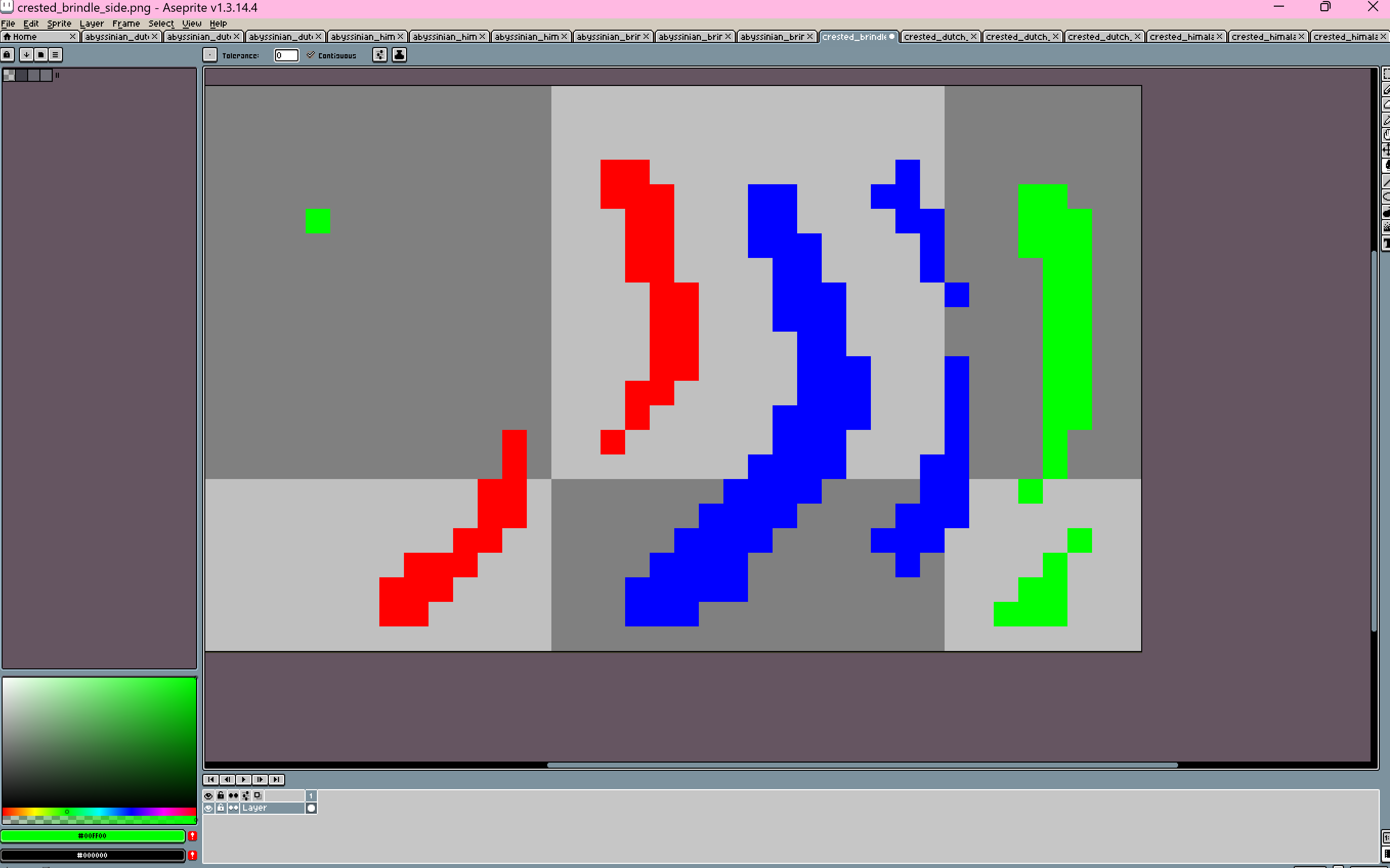Open the Sprite menu

(59, 24)
